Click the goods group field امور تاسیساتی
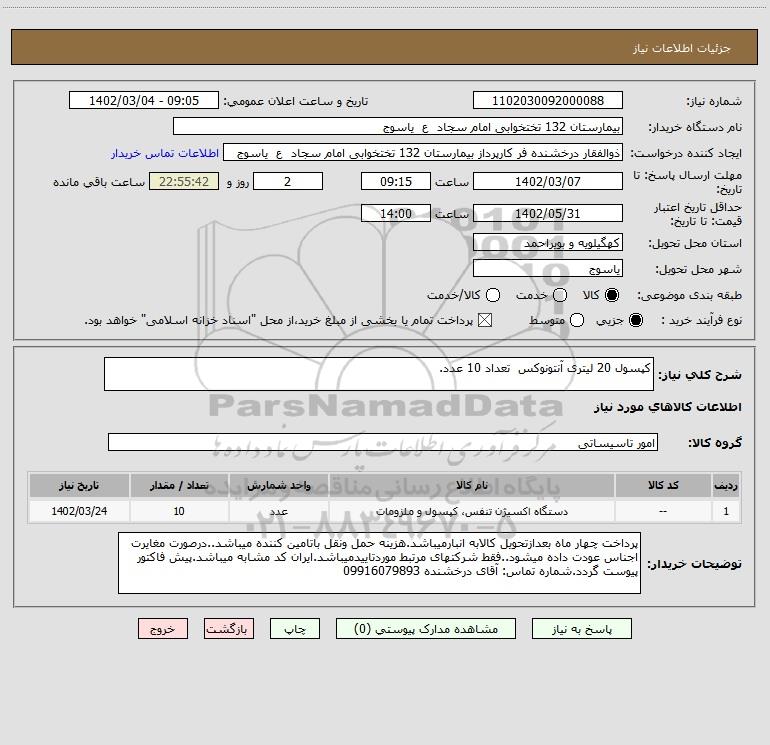 tap(383, 442)
